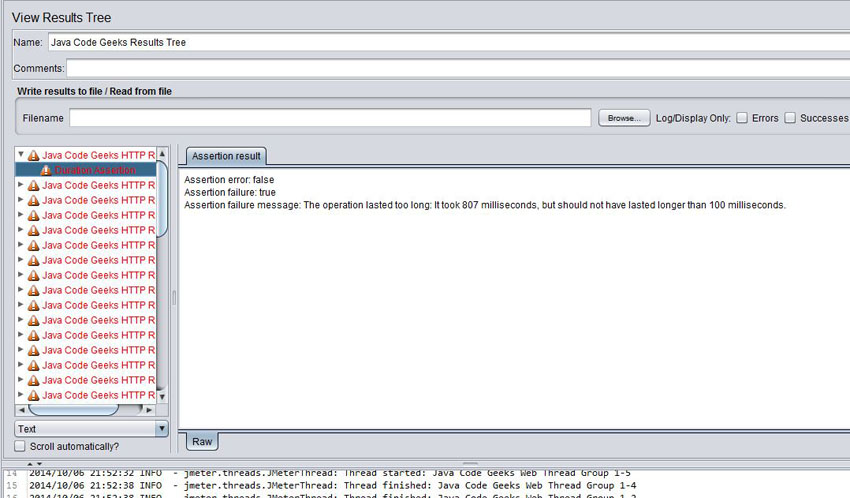Focus the Comments input field

(x=458, y=68)
